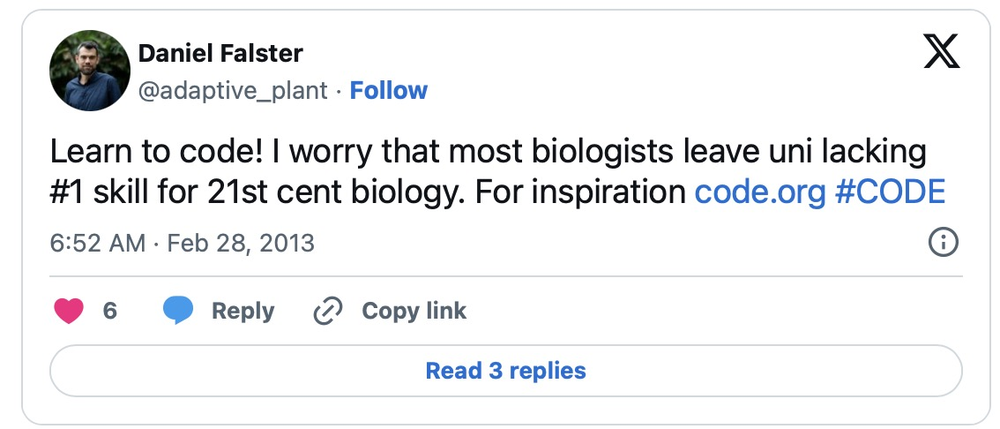This screenshot has width=1000, height=429.
Task: Like the tweet with the heart icon
Action: pos(68,311)
